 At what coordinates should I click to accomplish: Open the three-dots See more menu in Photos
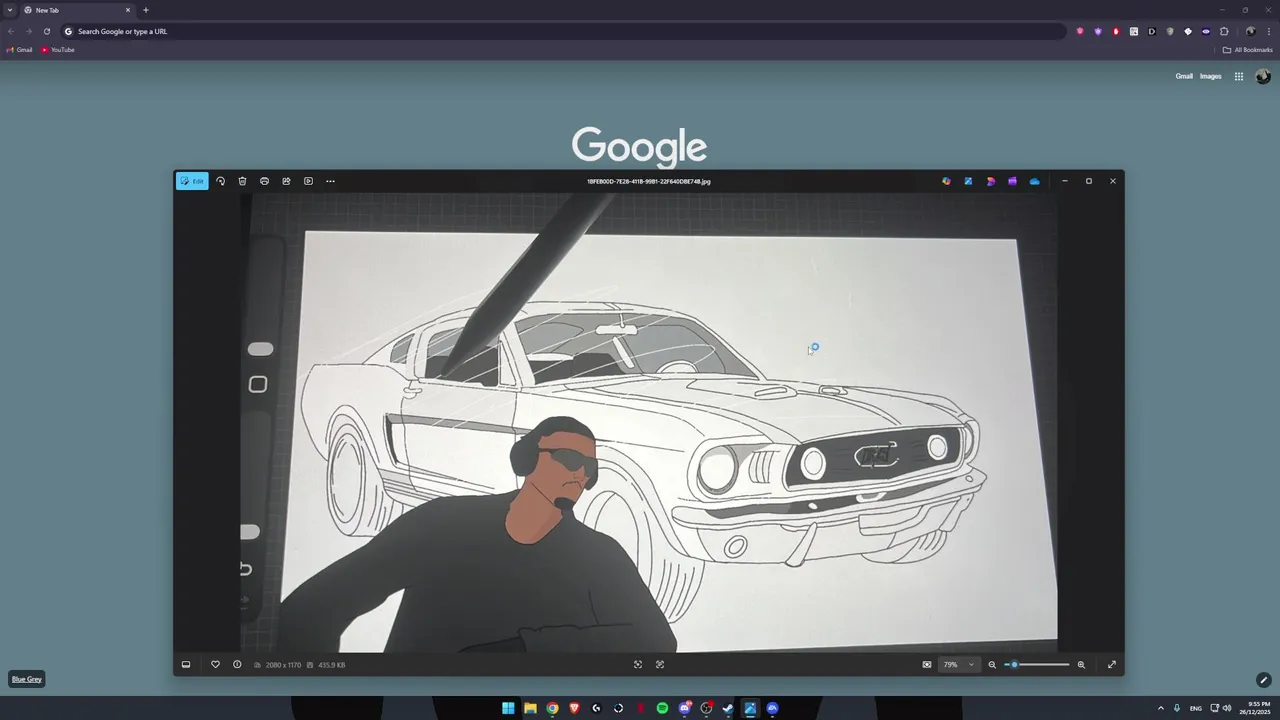(330, 181)
